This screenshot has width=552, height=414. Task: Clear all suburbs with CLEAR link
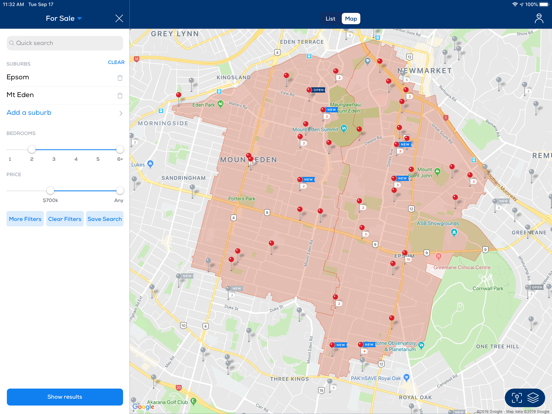tap(116, 62)
